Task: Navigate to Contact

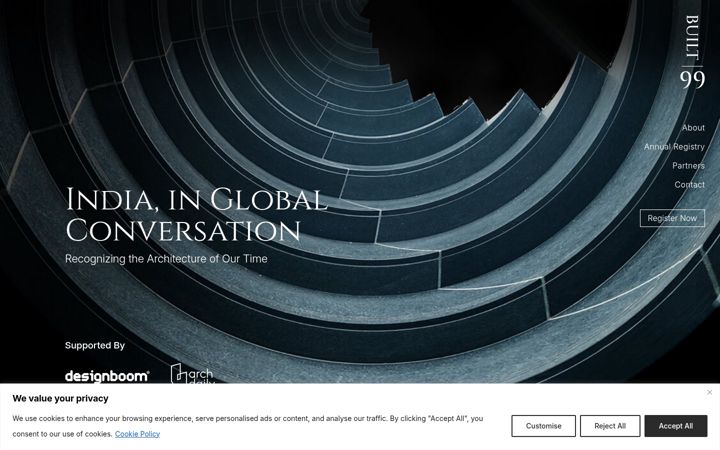Action: [x=689, y=184]
